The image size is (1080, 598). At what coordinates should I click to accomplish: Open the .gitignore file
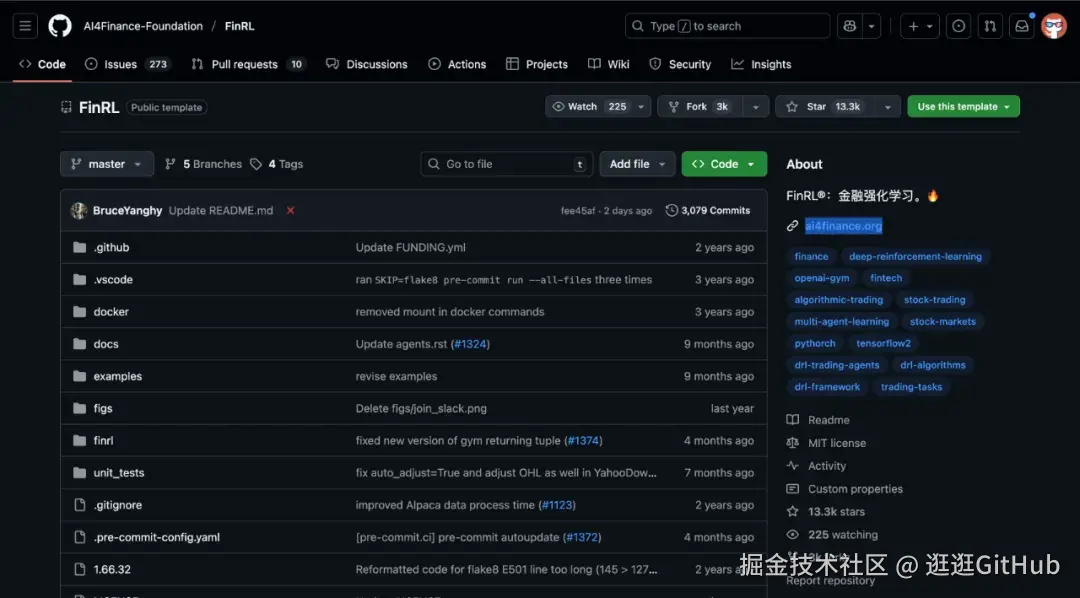coord(118,505)
